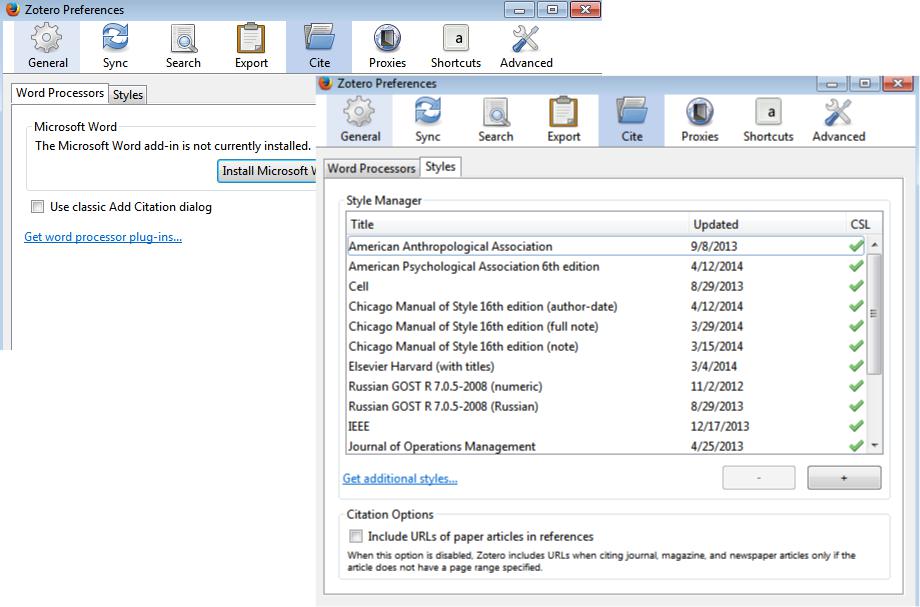Select the Cell style row
The height and width of the screenshot is (607, 920).
606,286
